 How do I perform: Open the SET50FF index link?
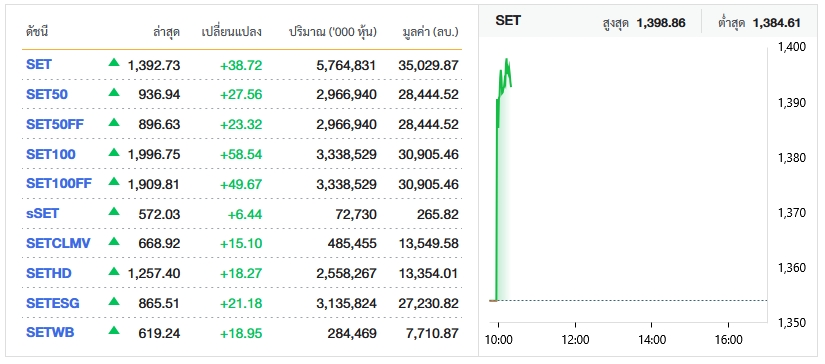point(55,124)
